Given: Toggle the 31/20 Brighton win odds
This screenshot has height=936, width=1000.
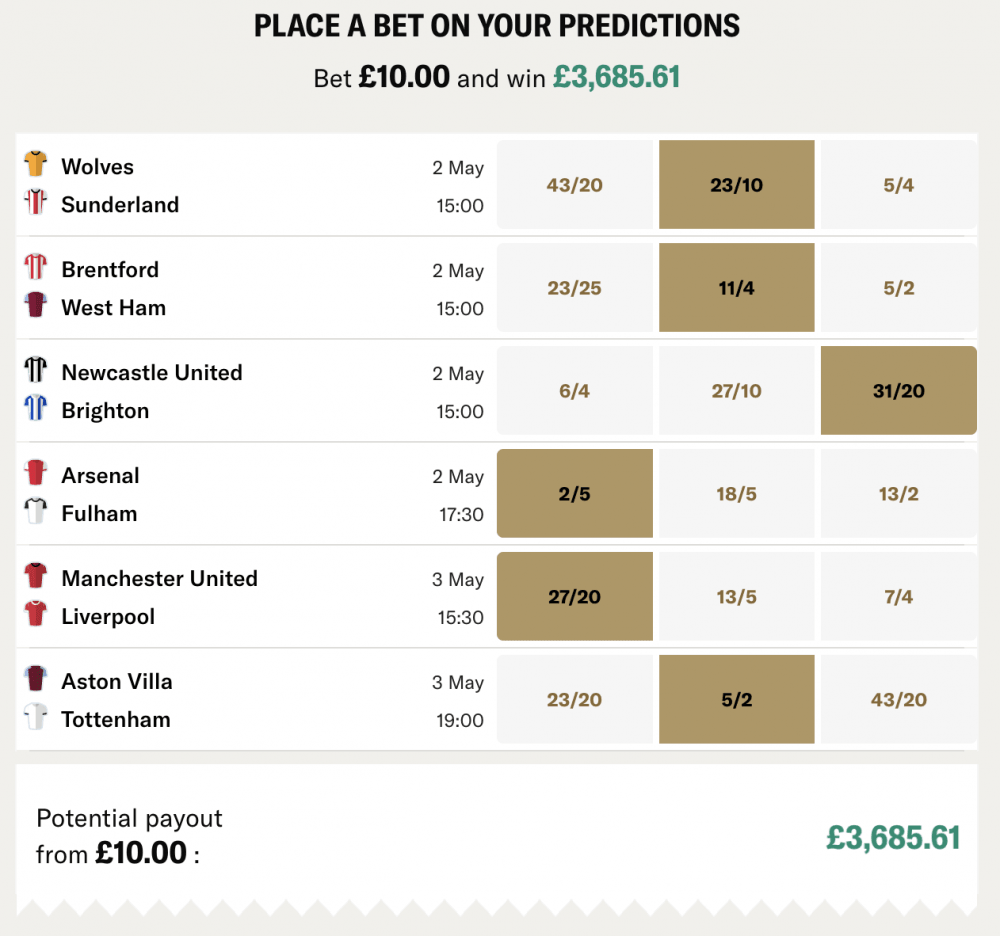Looking at the screenshot, I should pos(898,390).
